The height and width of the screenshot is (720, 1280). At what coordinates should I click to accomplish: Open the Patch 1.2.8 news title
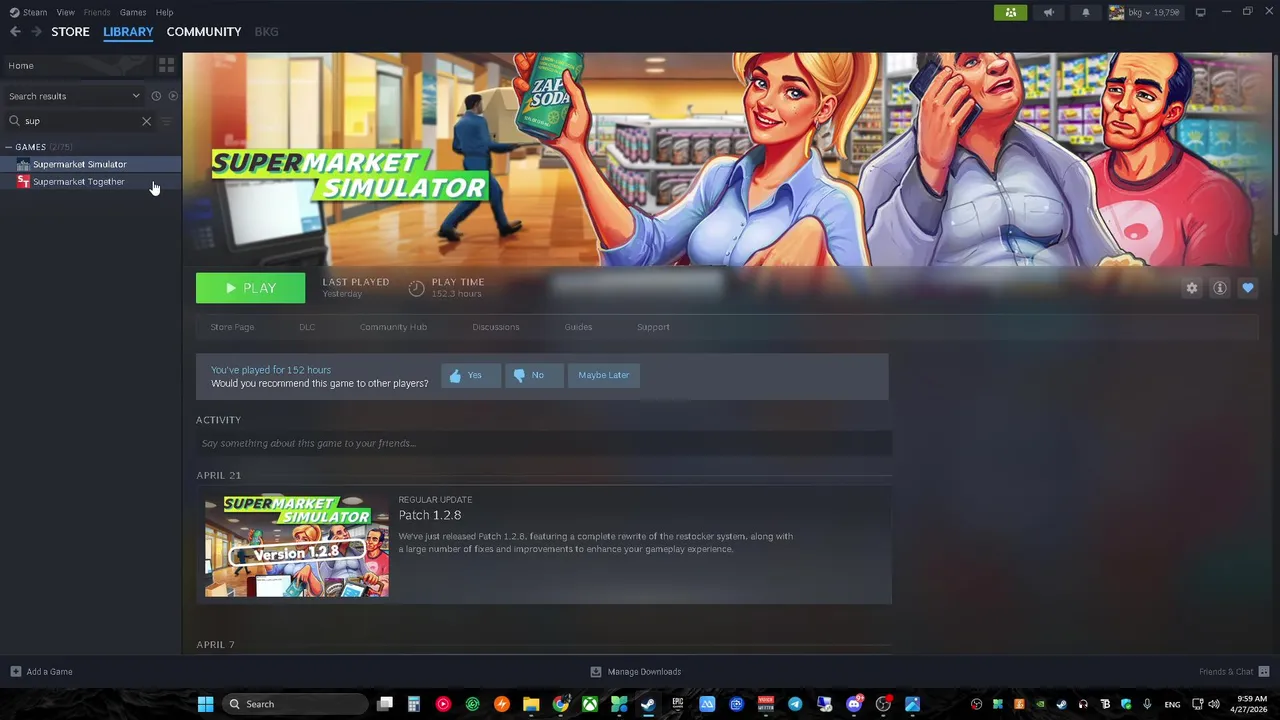pos(430,515)
